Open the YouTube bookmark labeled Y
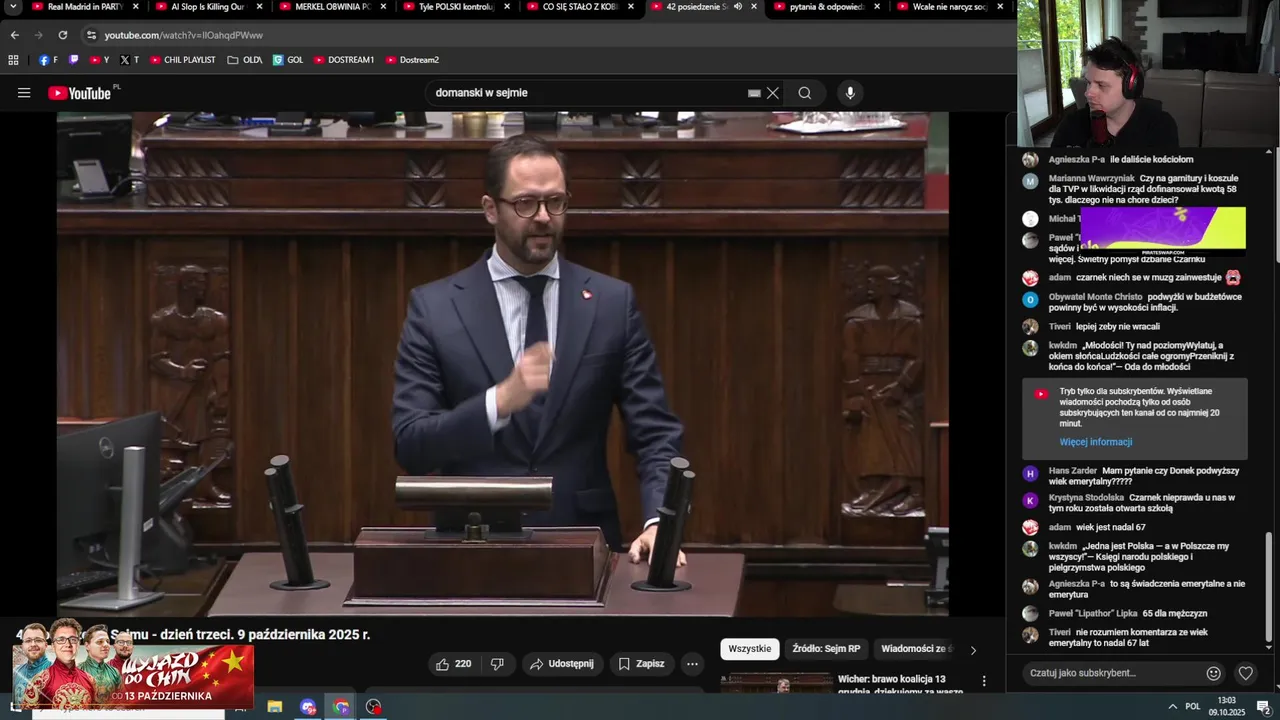The width and height of the screenshot is (1280, 720). coord(100,60)
